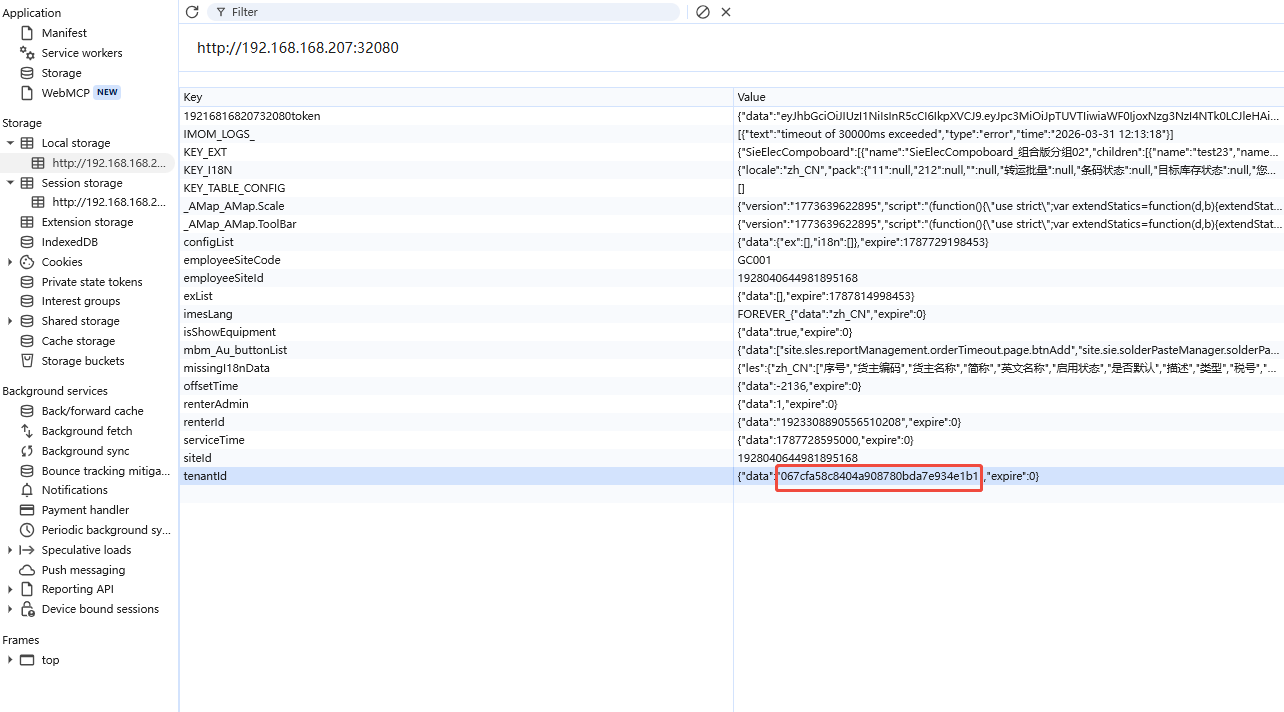Click the delete selected X icon
Screen dimensions: 1284x712
coord(726,12)
